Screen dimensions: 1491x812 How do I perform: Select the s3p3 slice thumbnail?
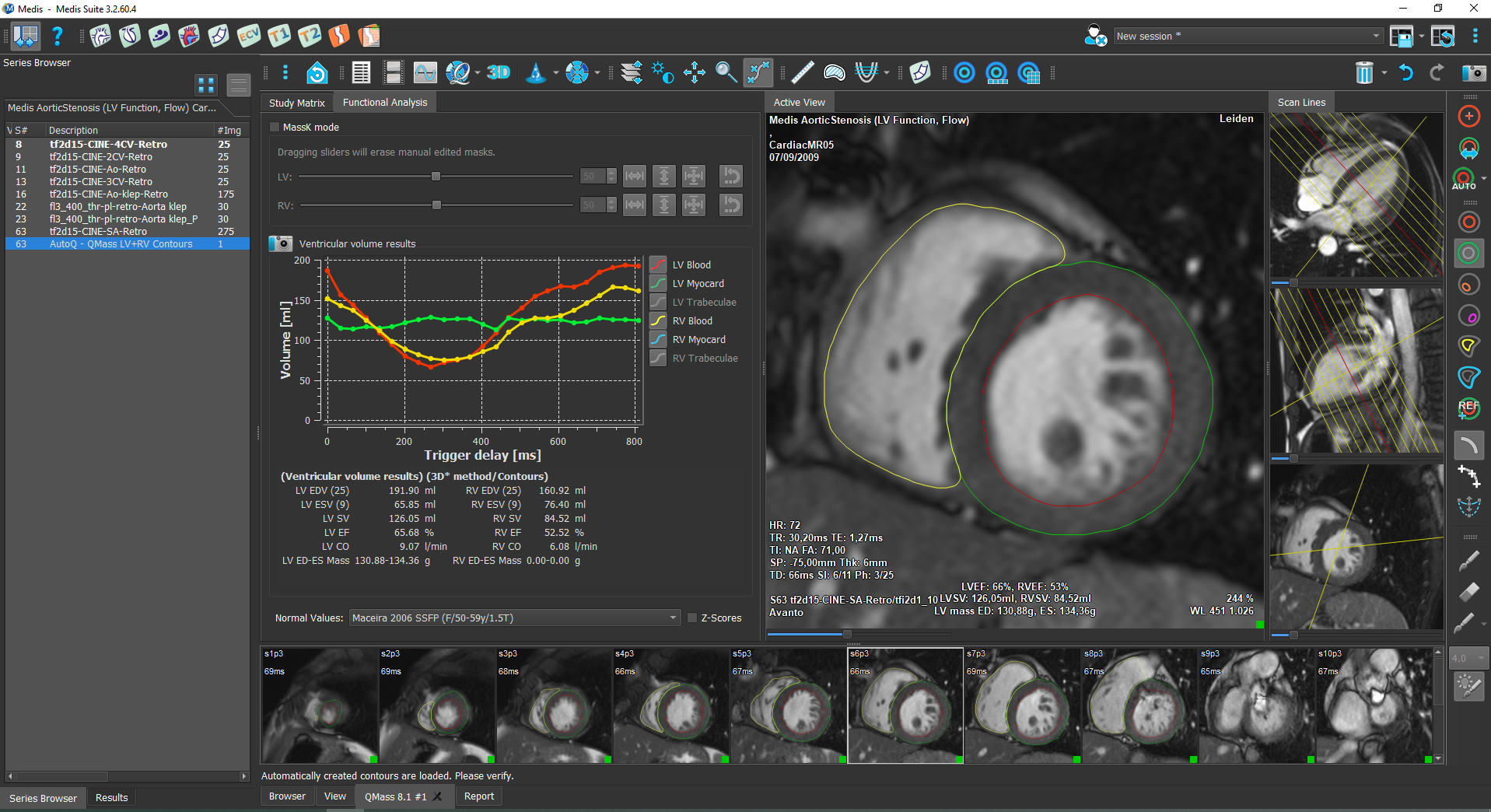point(554,705)
